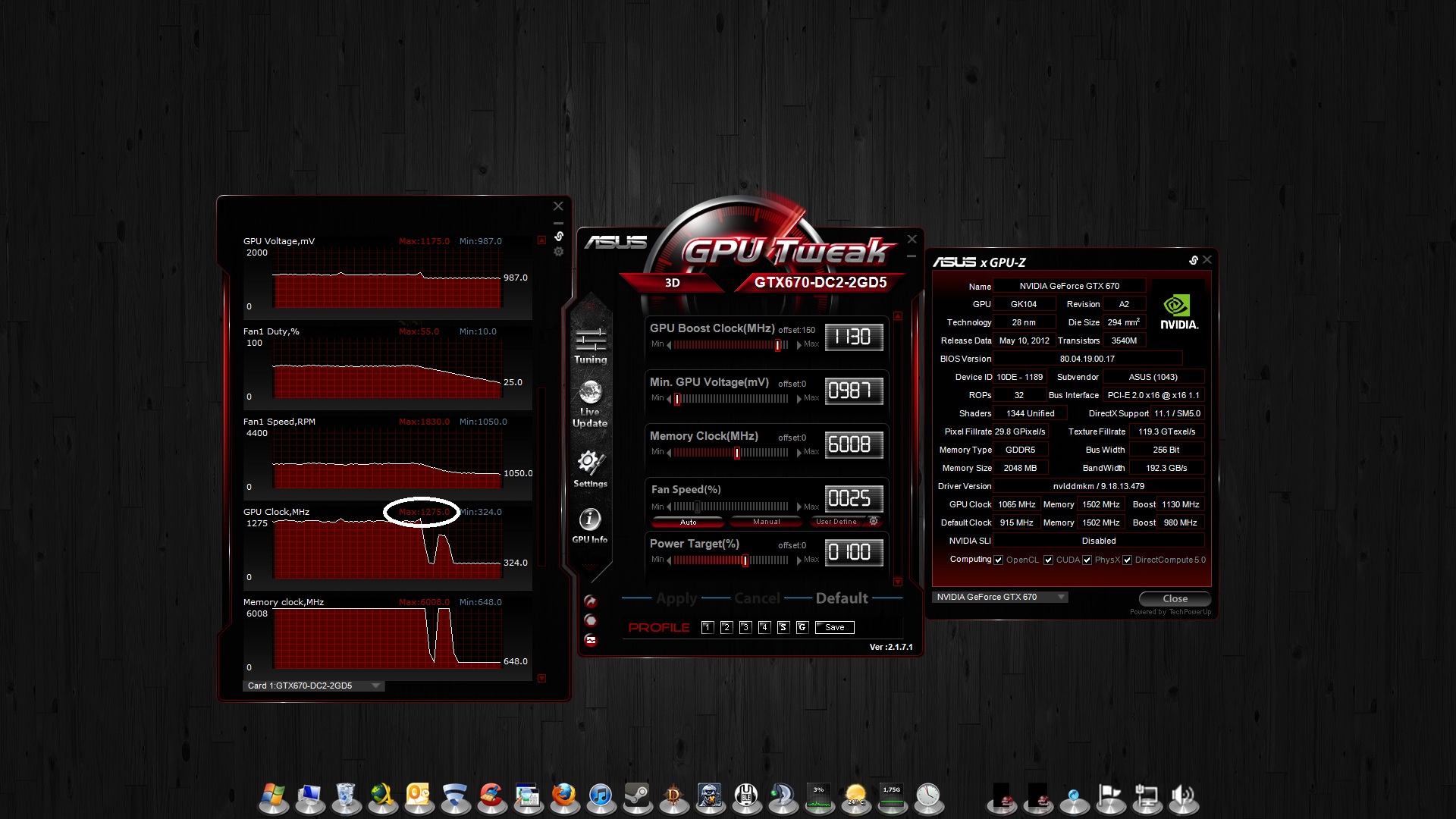Save the current profile
This screenshot has height=819, width=1456.
[835, 627]
